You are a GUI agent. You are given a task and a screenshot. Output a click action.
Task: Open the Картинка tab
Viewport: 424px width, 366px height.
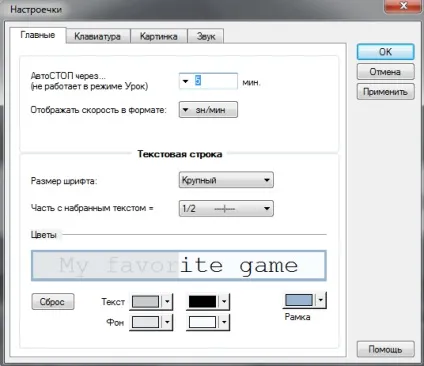coord(159,36)
